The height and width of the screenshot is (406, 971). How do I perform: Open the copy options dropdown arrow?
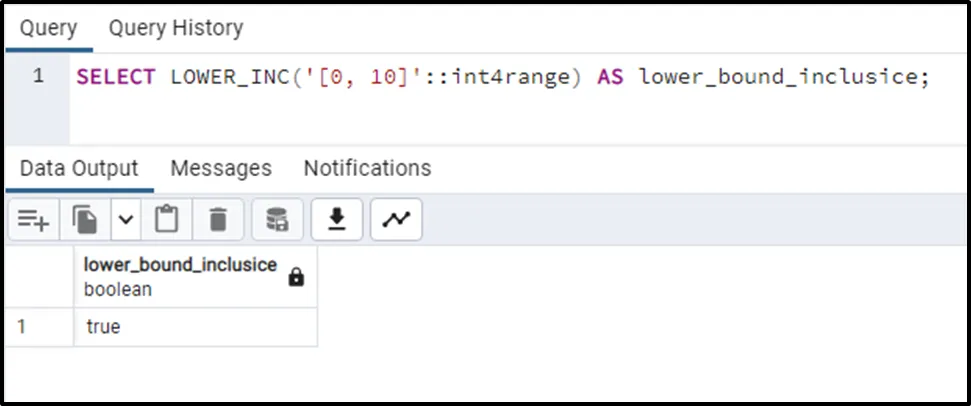(x=126, y=220)
